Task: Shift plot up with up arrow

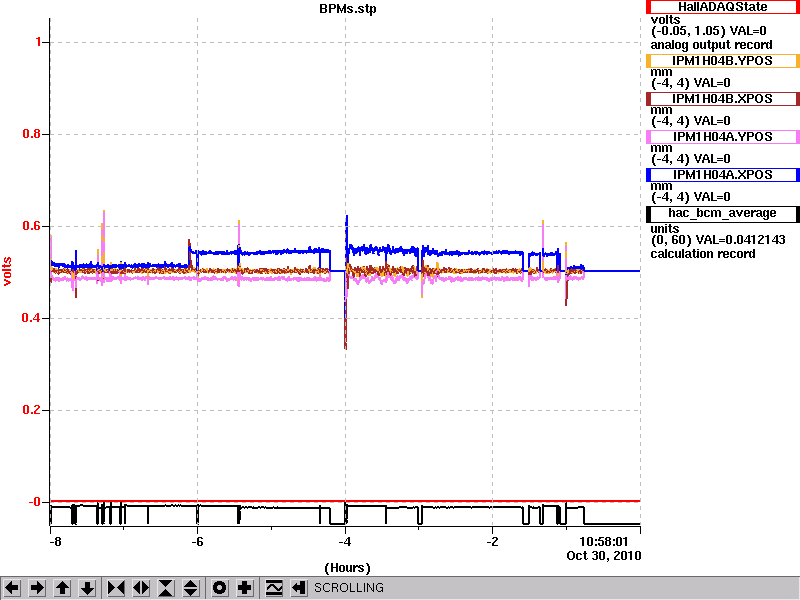Action: coord(62,588)
